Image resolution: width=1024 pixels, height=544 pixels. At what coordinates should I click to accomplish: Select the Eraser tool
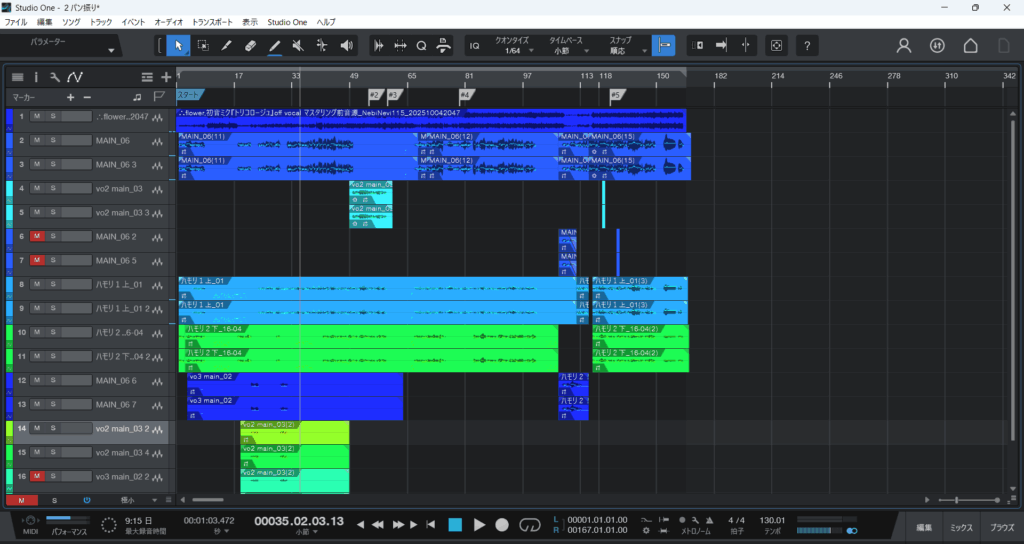(250, 46)
